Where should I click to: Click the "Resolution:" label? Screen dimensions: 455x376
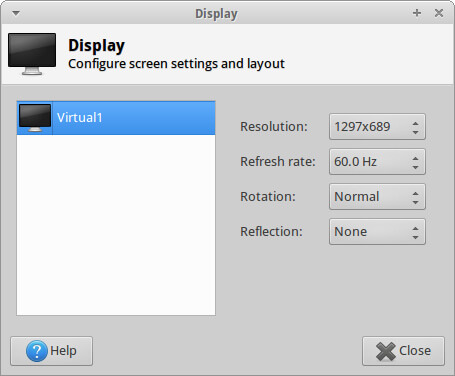[x=274, y=127]
